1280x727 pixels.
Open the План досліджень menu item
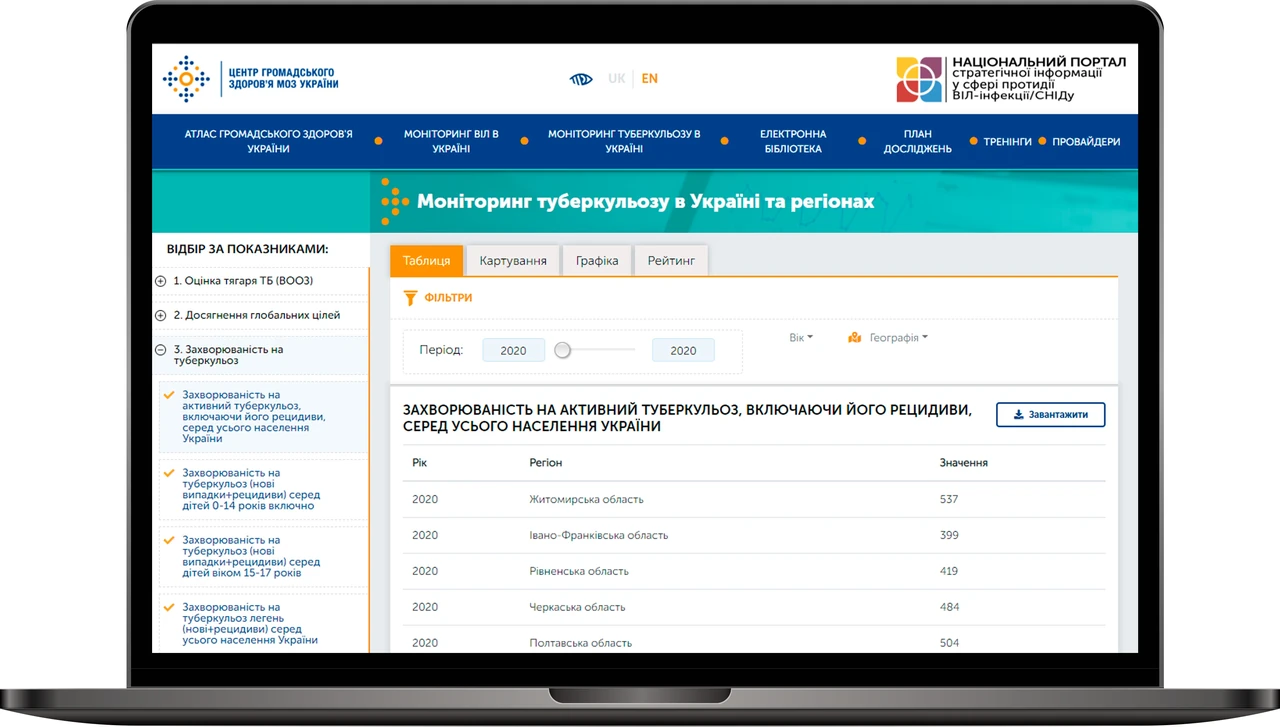917,141
